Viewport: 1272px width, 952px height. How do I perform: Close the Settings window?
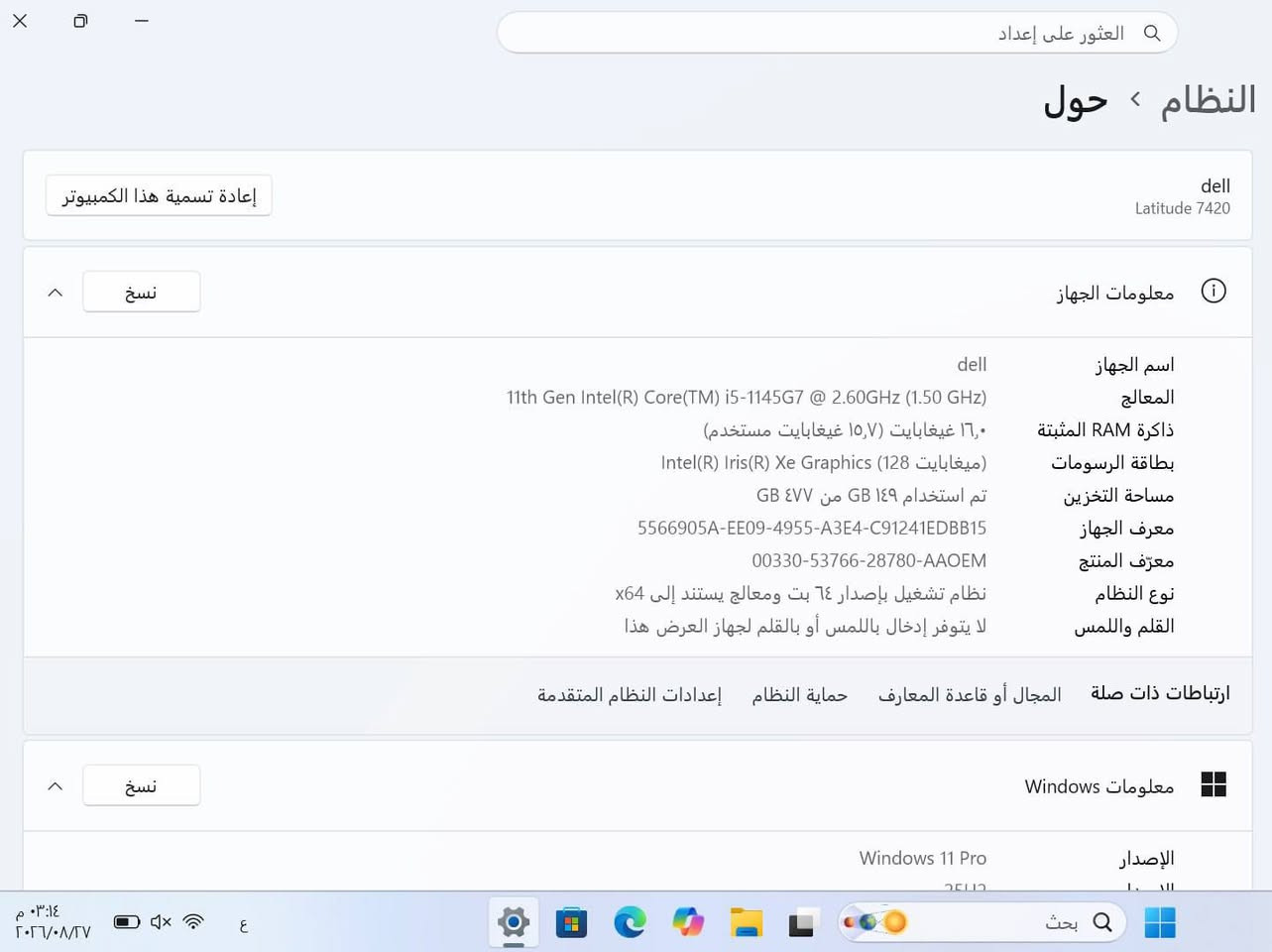(20, 20)
